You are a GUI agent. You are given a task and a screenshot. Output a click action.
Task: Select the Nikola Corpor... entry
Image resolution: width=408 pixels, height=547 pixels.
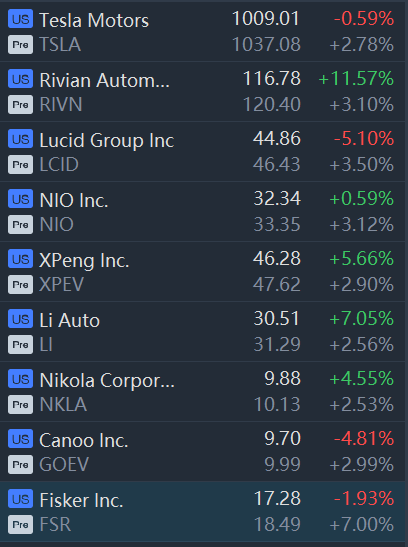(x=203, y=392)
